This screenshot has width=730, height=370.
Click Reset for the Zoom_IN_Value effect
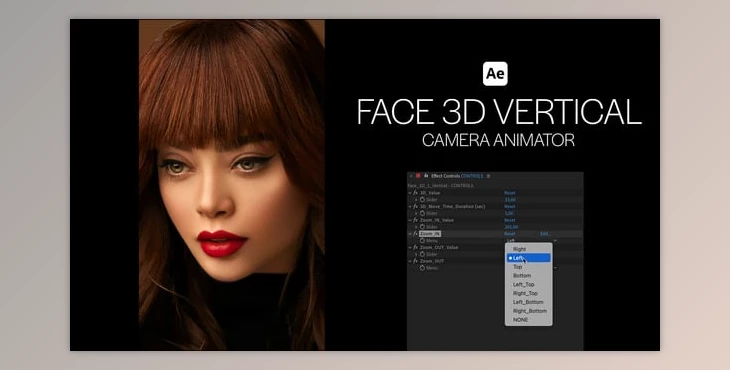pyautogui.click(x=510, y=220)
